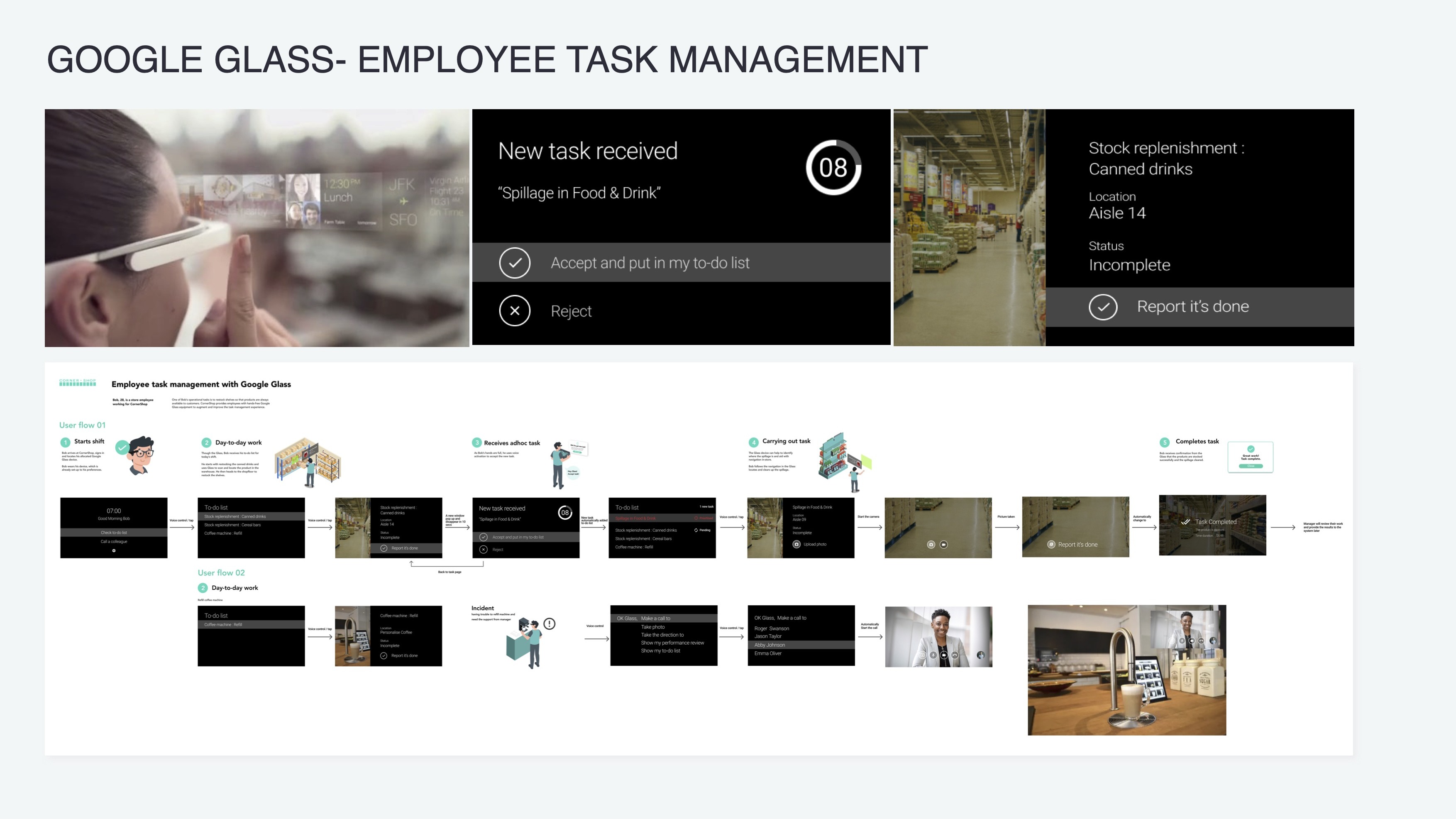Click the "Back to task page" label
Image resolution: width=1456 pixels, height=819 pixels.
coord(450,572)
